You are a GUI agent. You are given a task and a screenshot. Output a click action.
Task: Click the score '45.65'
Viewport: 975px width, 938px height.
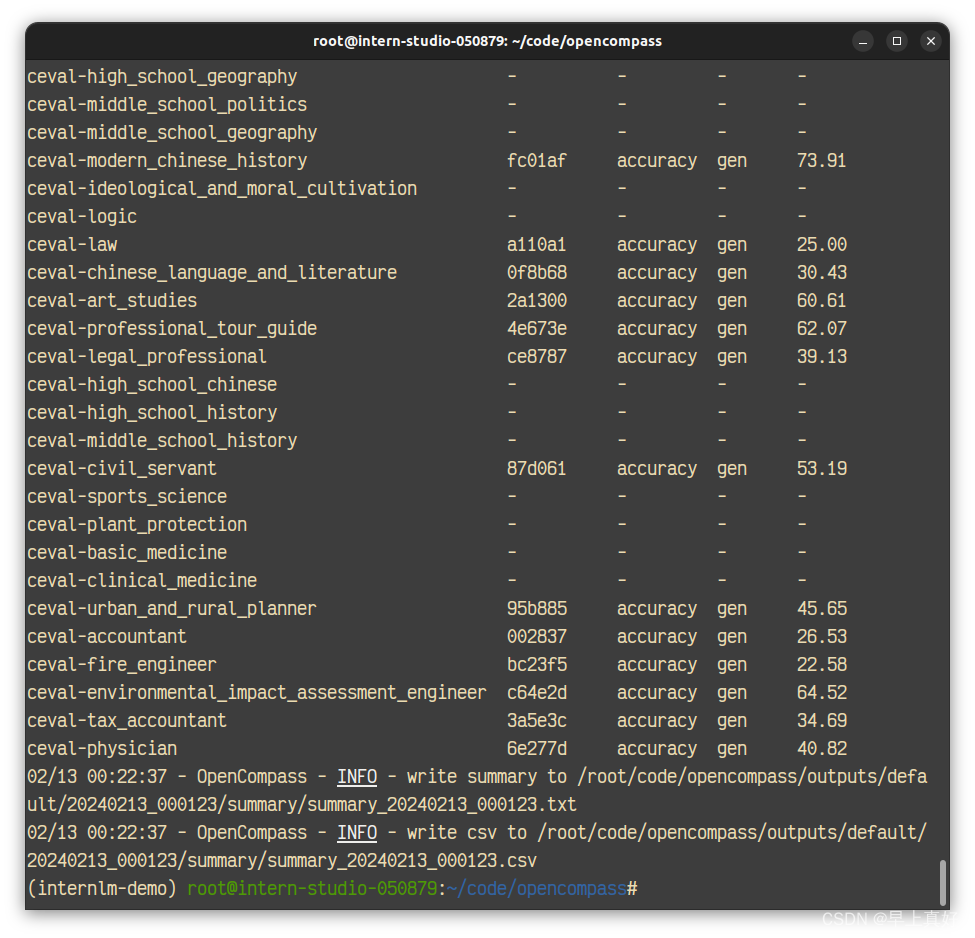821,608
